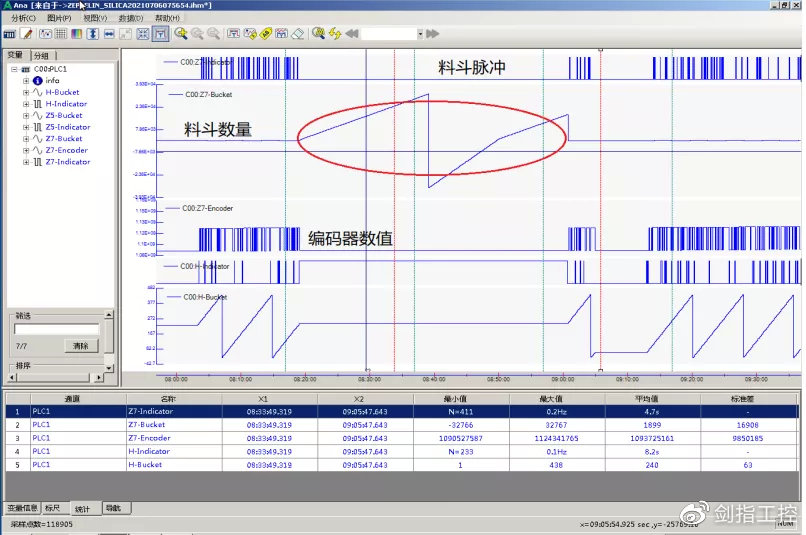Expand the info tree node
The height and width of the screenshot is (535, 806).
[x=26, y=81]
